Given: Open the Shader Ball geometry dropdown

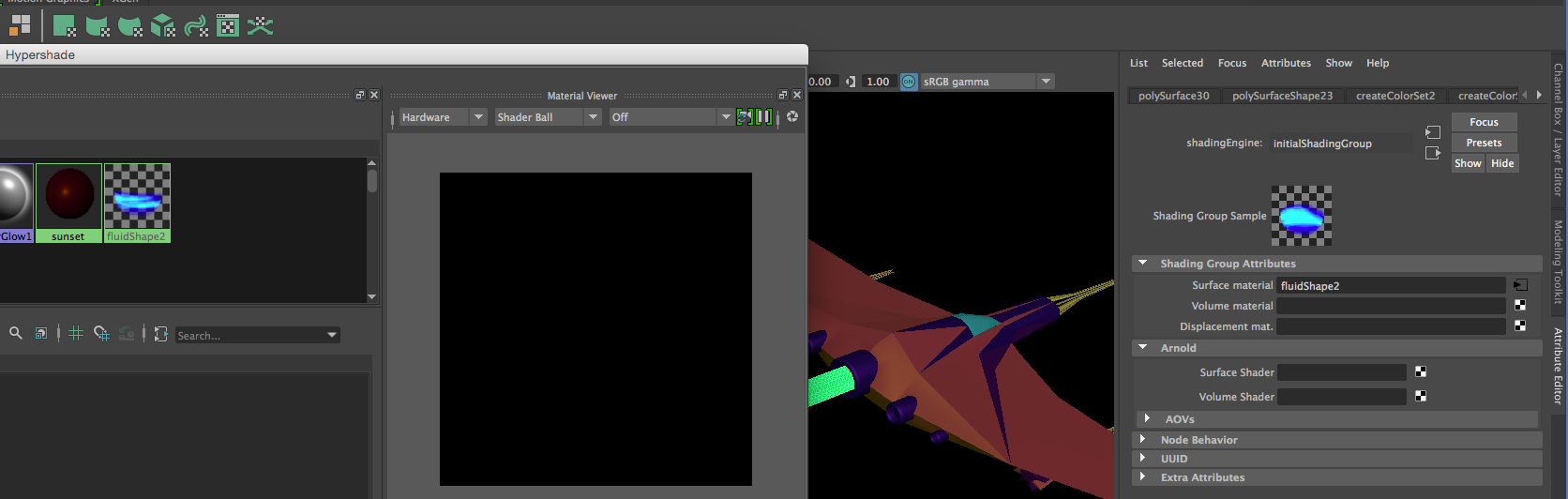Looking at the screenshot, I should (548, 117).
